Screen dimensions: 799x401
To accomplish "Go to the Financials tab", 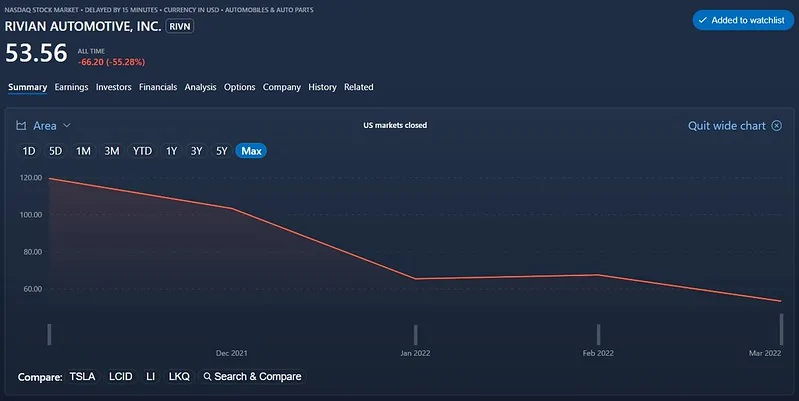I will click(158, 87).
